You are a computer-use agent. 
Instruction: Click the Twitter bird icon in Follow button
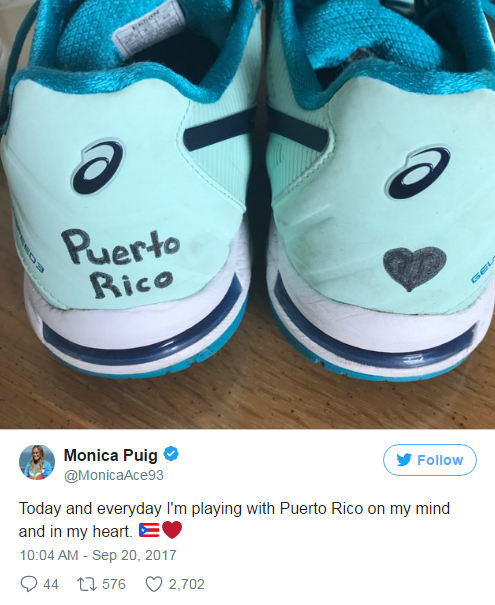pos(404,460)
